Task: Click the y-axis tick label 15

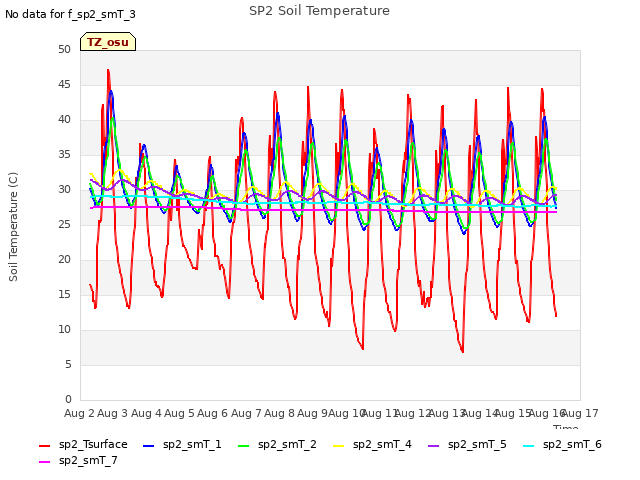Action: tap(64, 294)
